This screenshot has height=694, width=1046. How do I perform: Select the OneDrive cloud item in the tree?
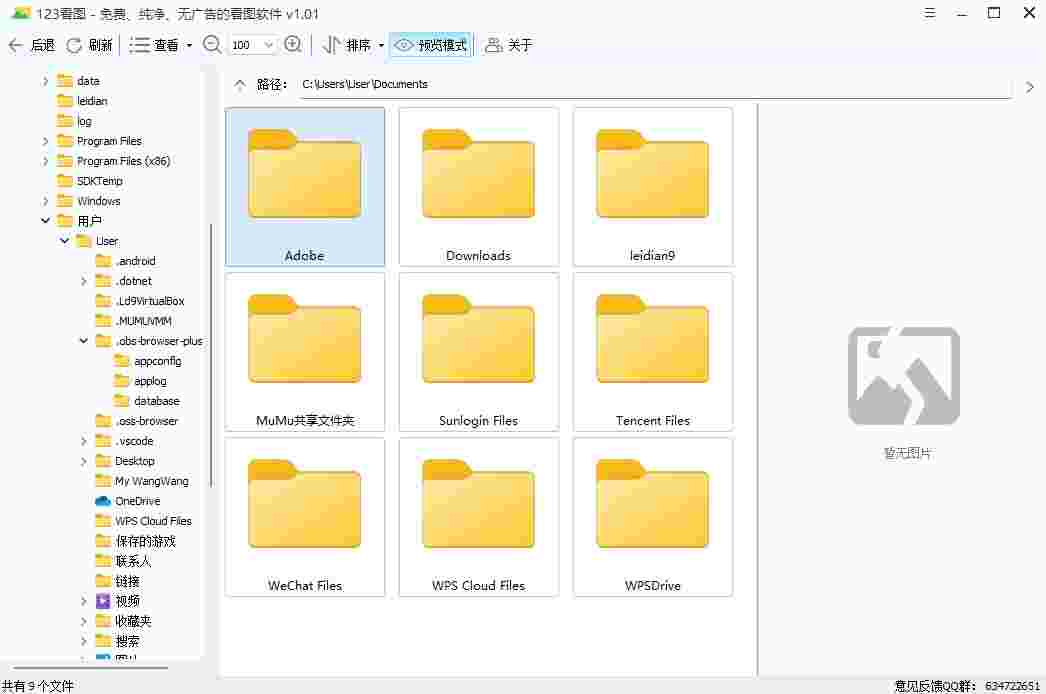pos(137,501)
